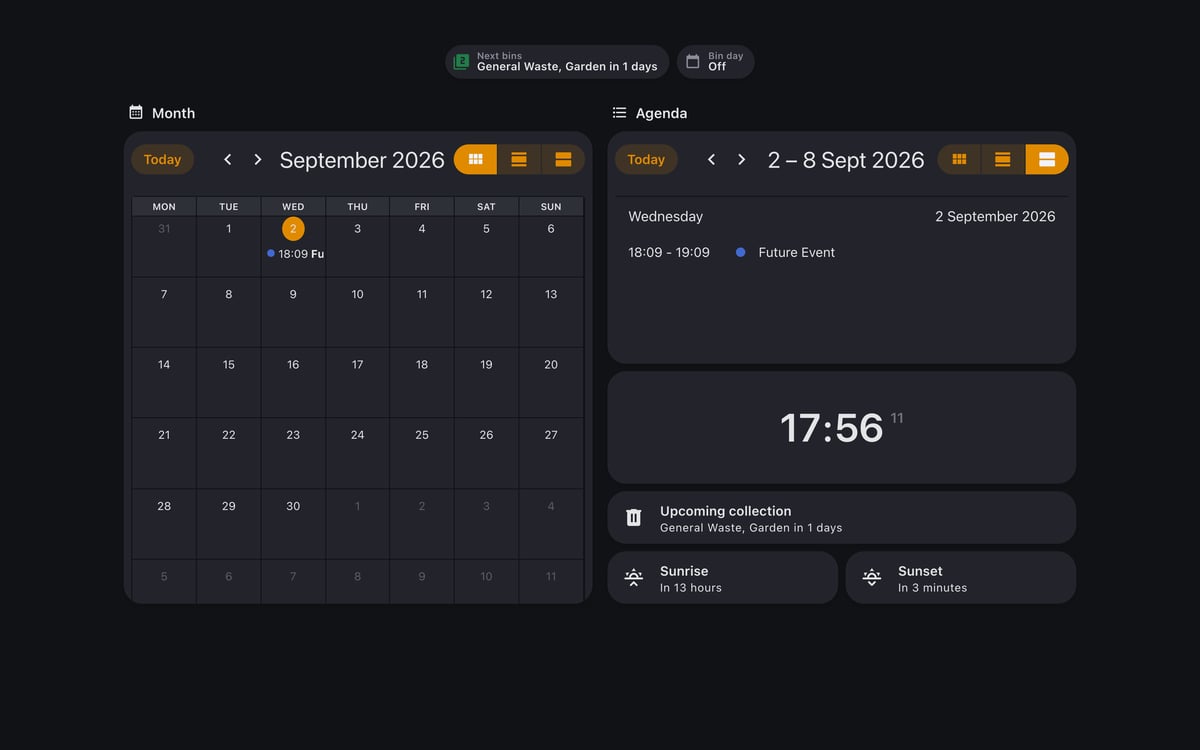Click the 2 – 8 Sept 2026 title

tap(846, 160)
